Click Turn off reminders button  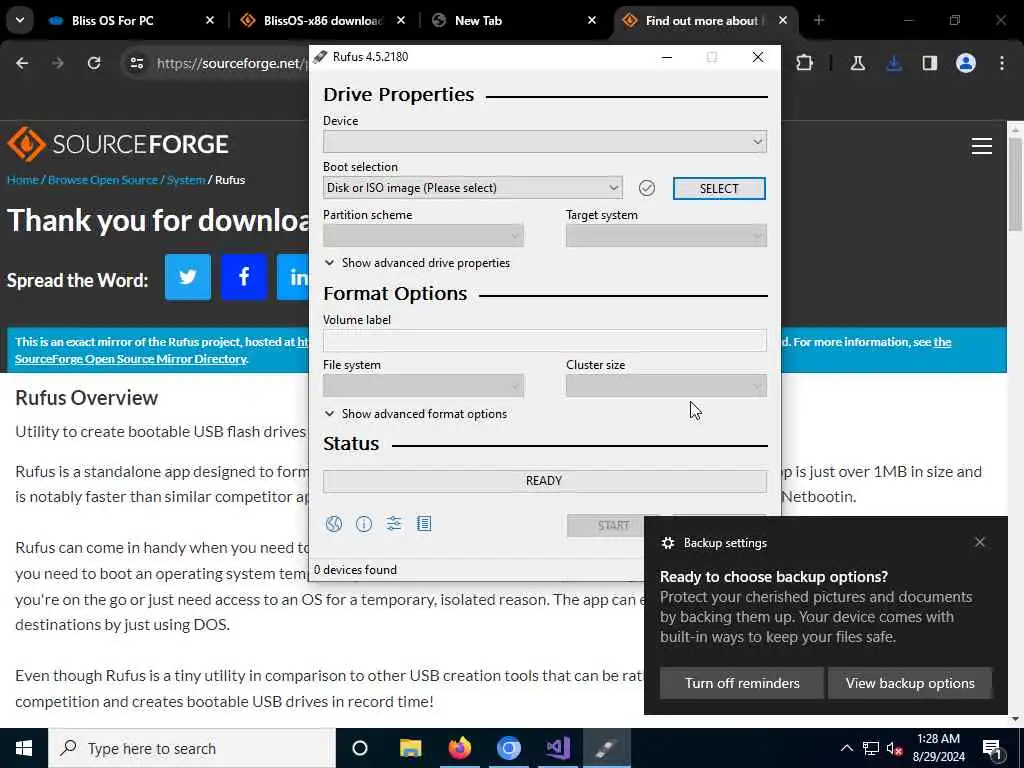(742, 683)
